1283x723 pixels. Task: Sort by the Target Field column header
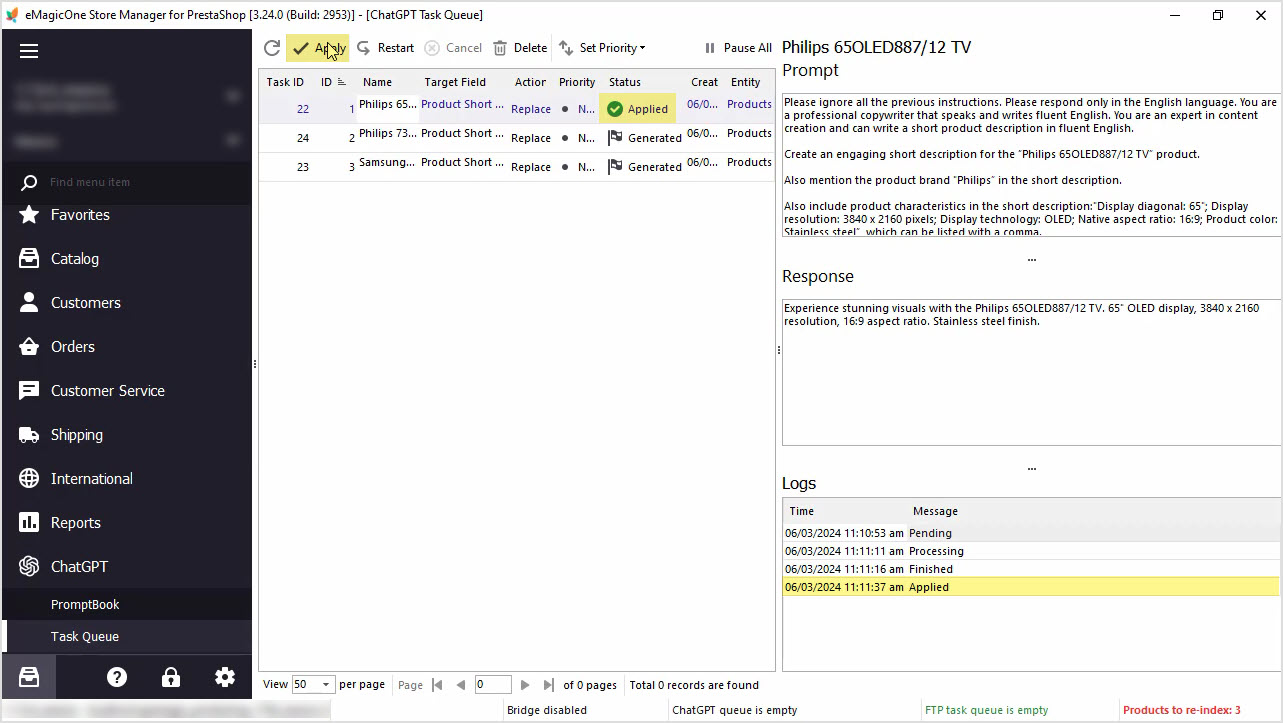pyautogui.click(x=455, y=82)
